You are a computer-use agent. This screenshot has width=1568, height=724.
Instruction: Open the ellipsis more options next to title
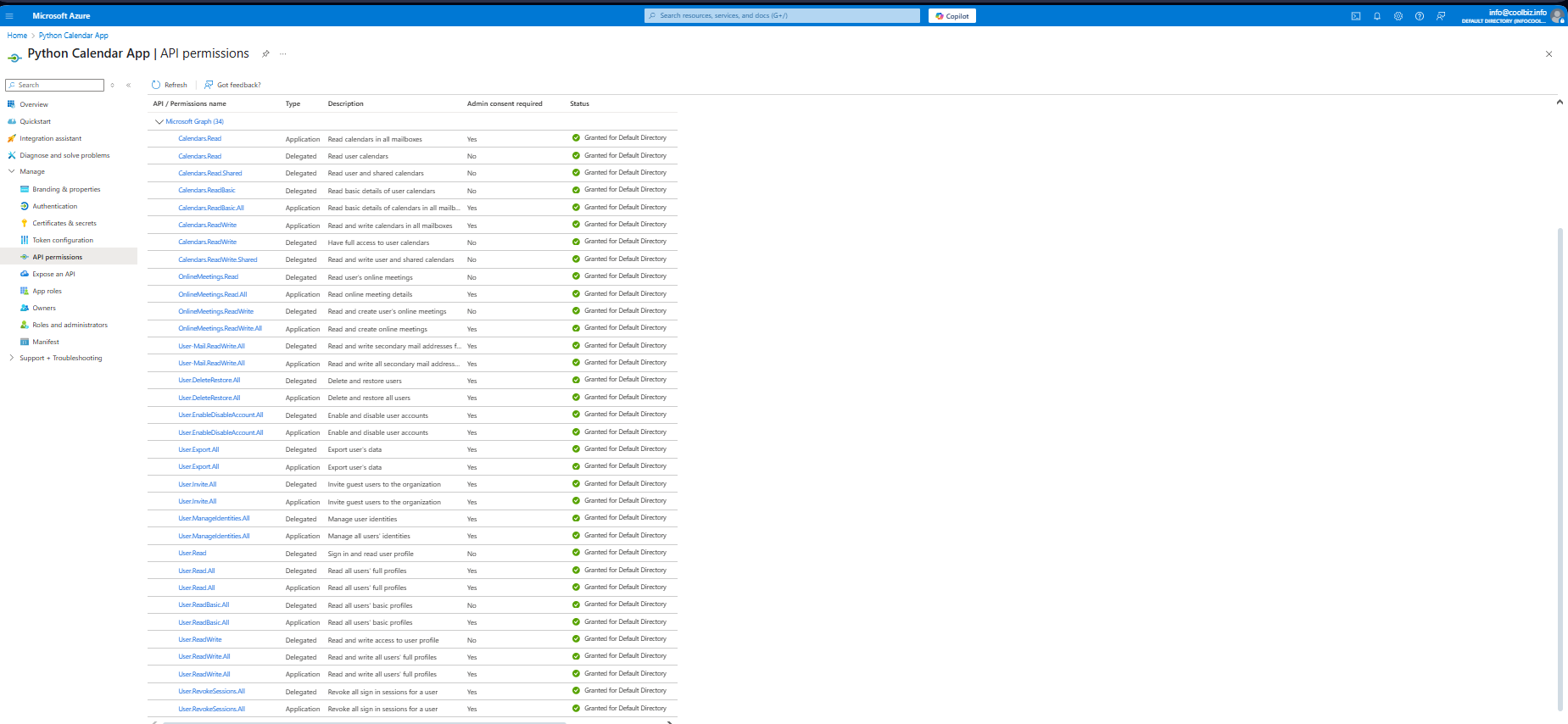point(283,53)
